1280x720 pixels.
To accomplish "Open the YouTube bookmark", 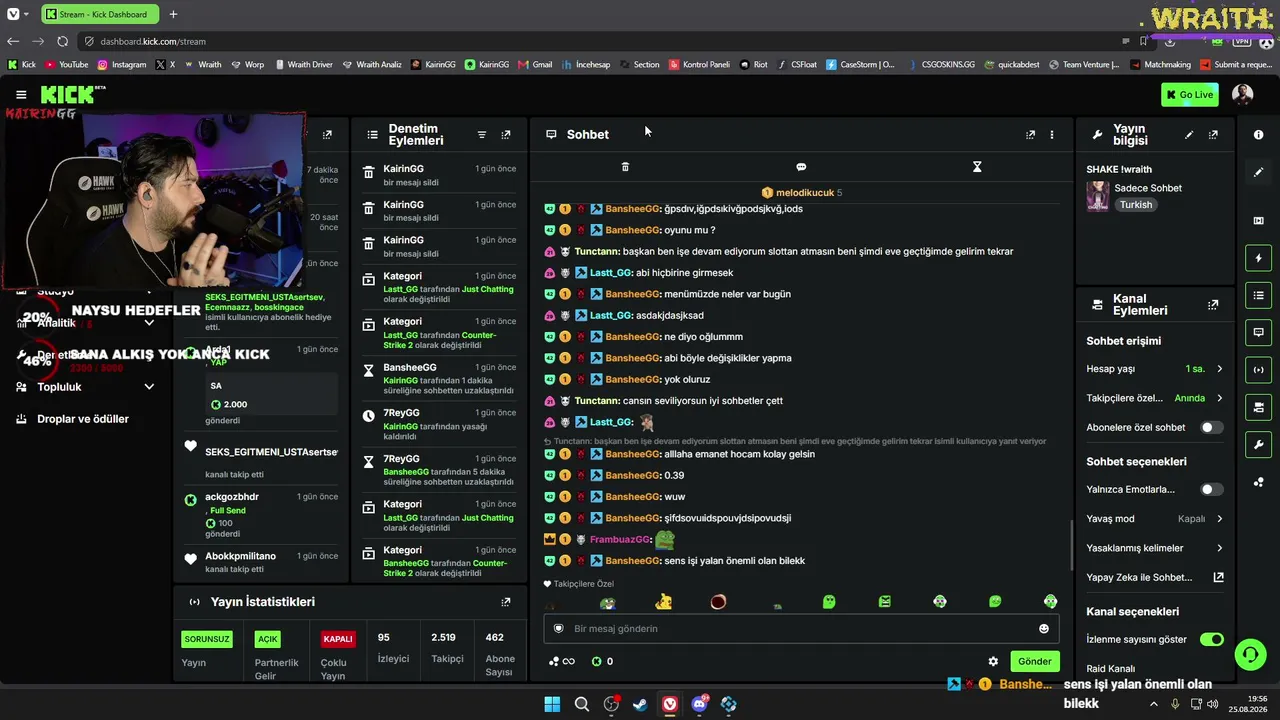I will point(66,64).
